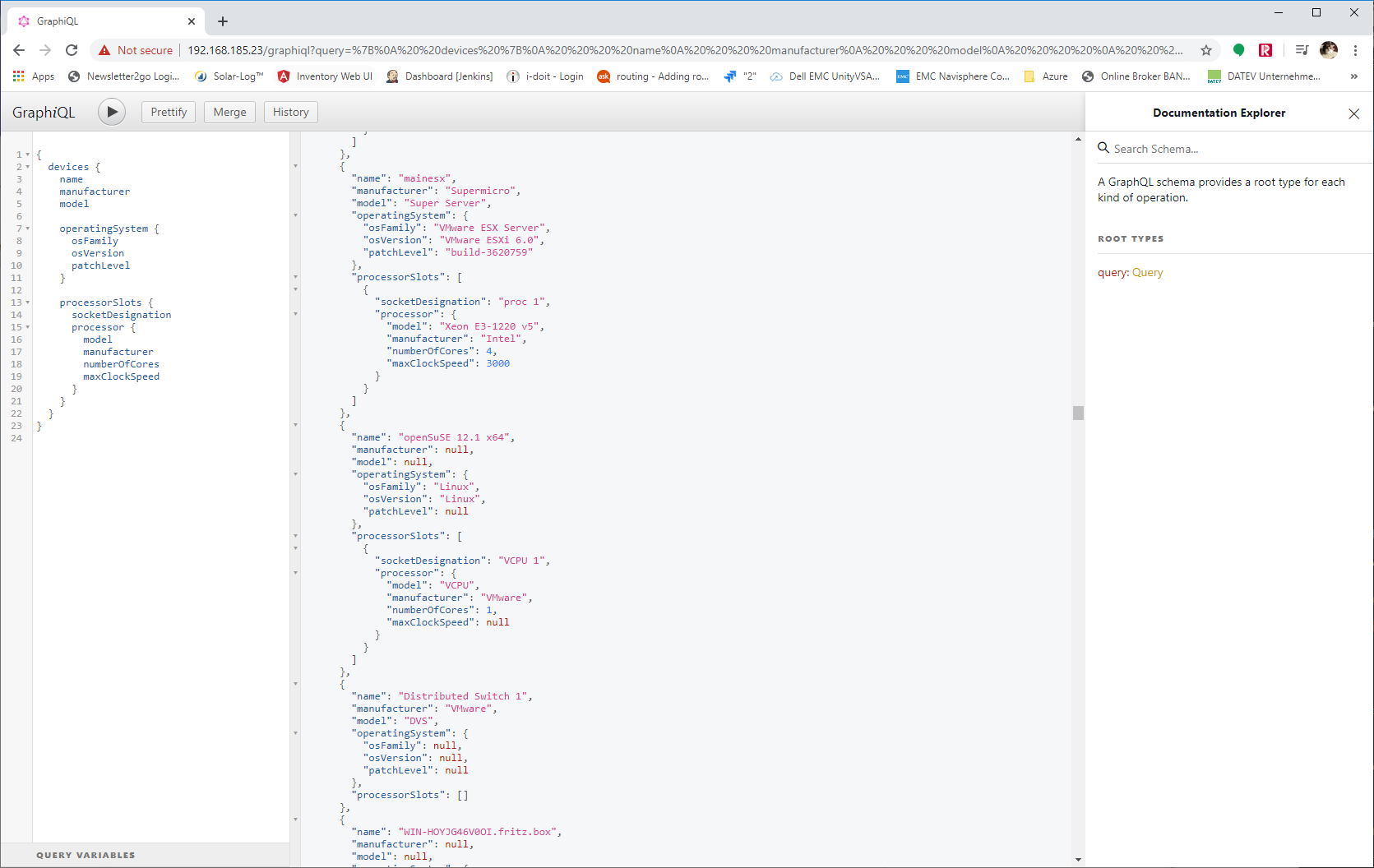Image resolution: width=1374 pixels, height=868 pixels.
Task: Close the Documentation Explorer panel
Action: click(1353, 113)
